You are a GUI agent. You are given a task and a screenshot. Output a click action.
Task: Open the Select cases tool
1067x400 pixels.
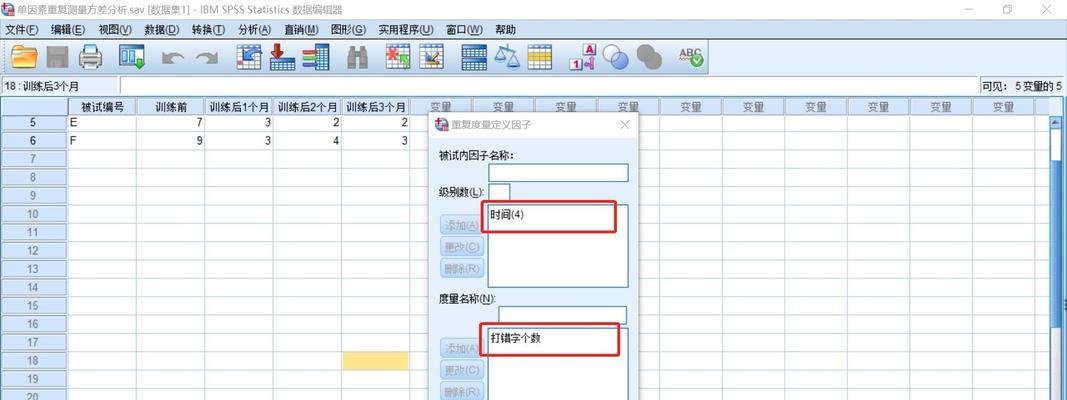(x=540, y=57)
